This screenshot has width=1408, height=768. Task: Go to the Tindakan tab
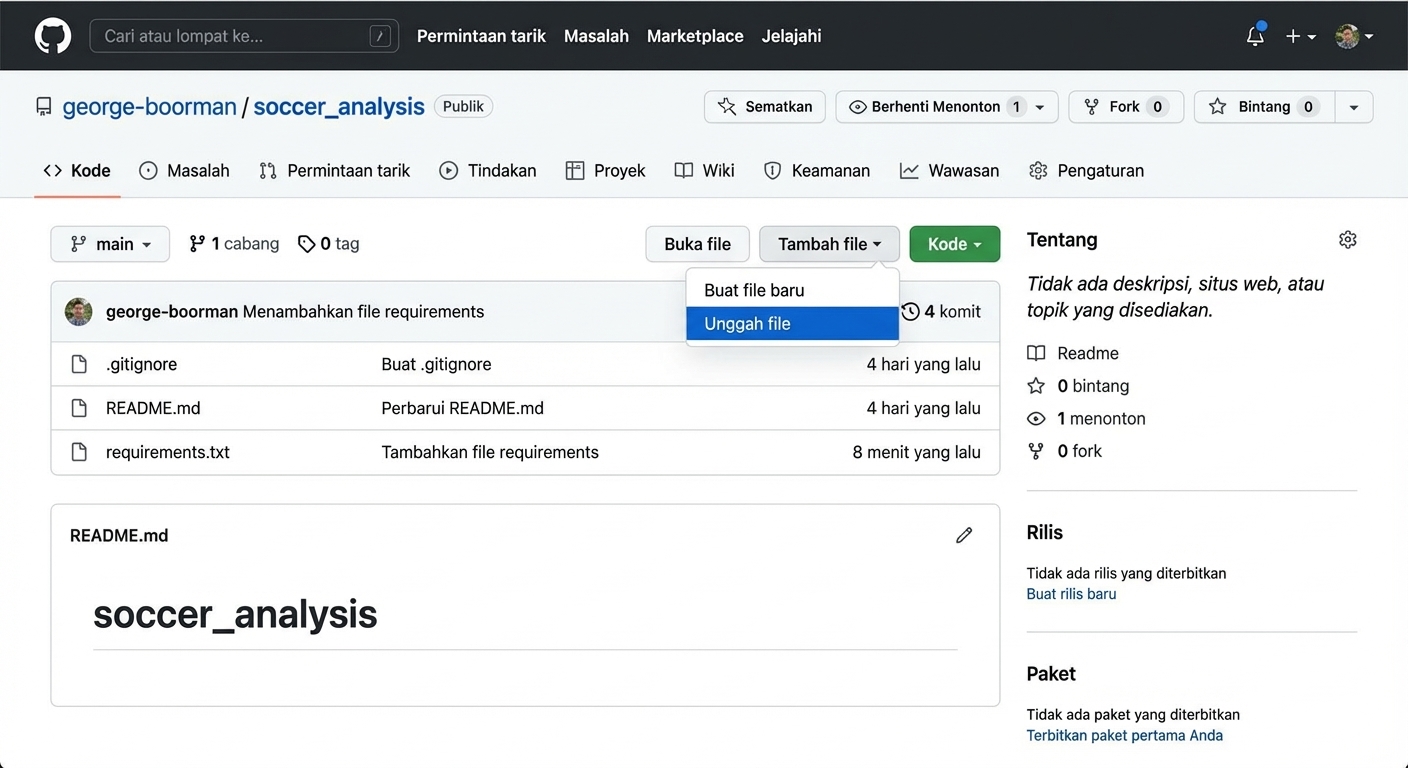pyautogui.click(x=488, y=171)
